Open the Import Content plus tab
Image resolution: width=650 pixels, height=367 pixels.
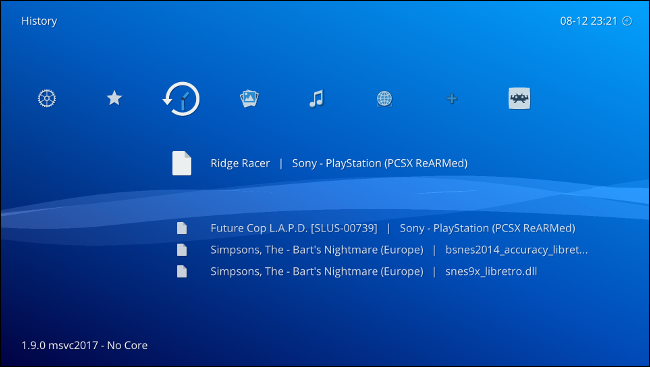(452, 99)
